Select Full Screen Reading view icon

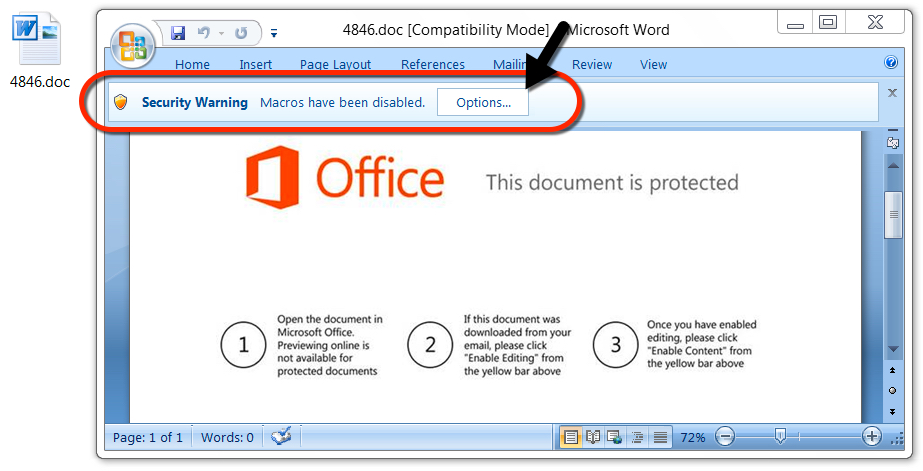[x=593, y=437]
